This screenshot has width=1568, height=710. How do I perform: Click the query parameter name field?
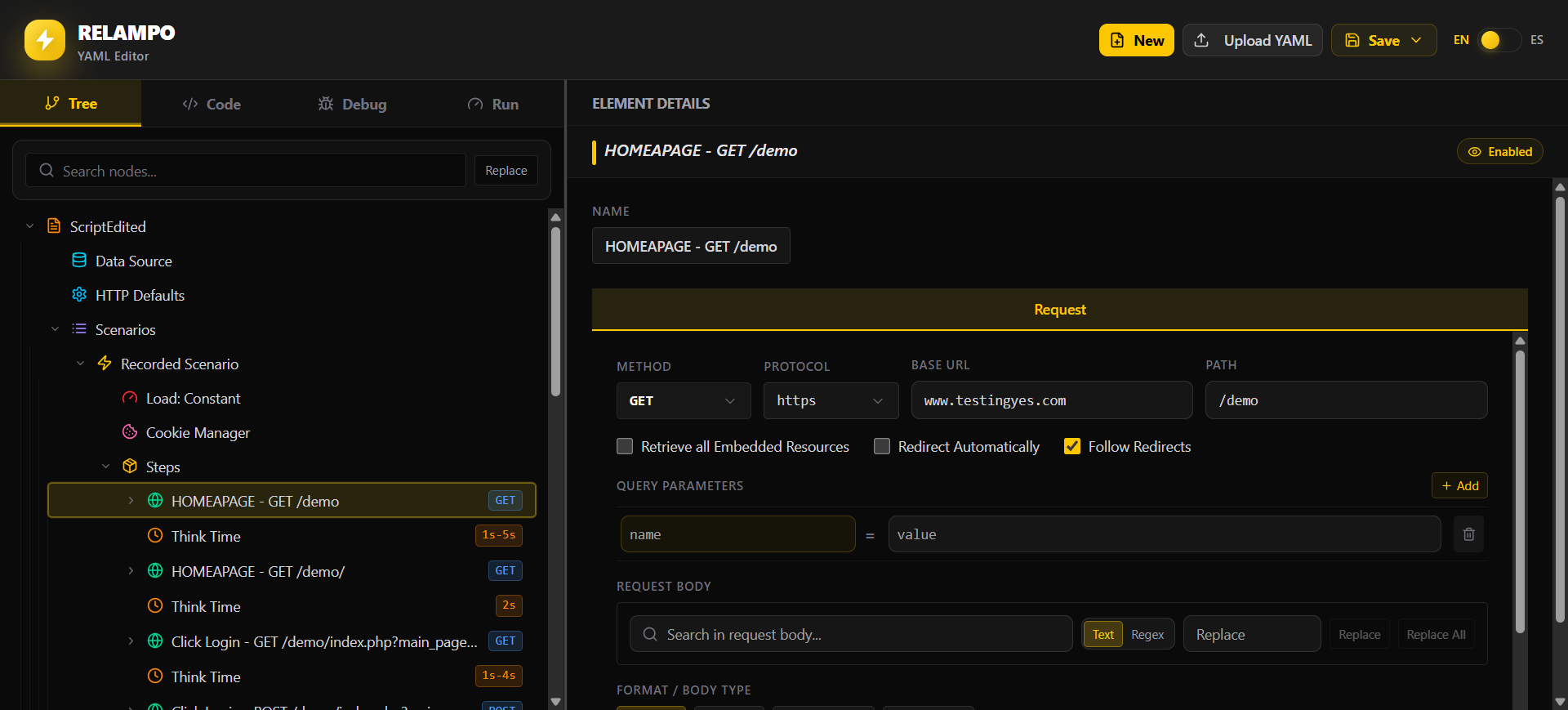pos(737,534)
